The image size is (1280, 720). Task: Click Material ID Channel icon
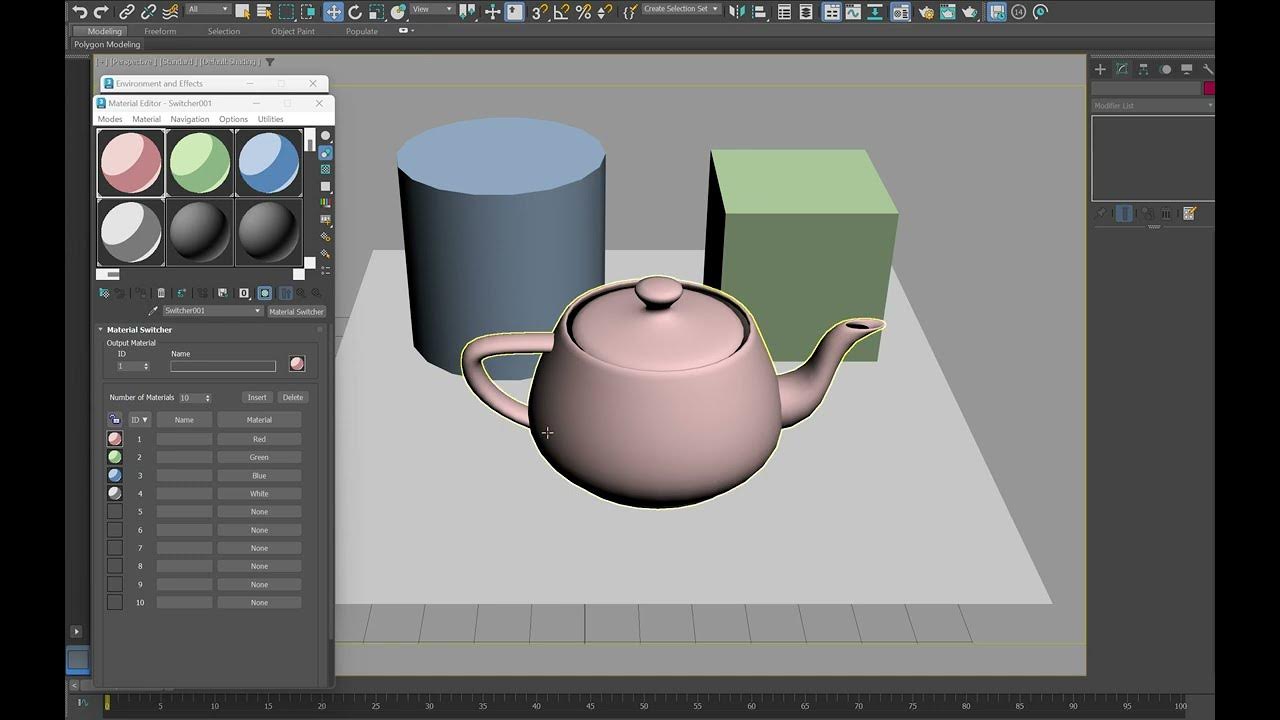pyautogui.click(x=244, y=293)
